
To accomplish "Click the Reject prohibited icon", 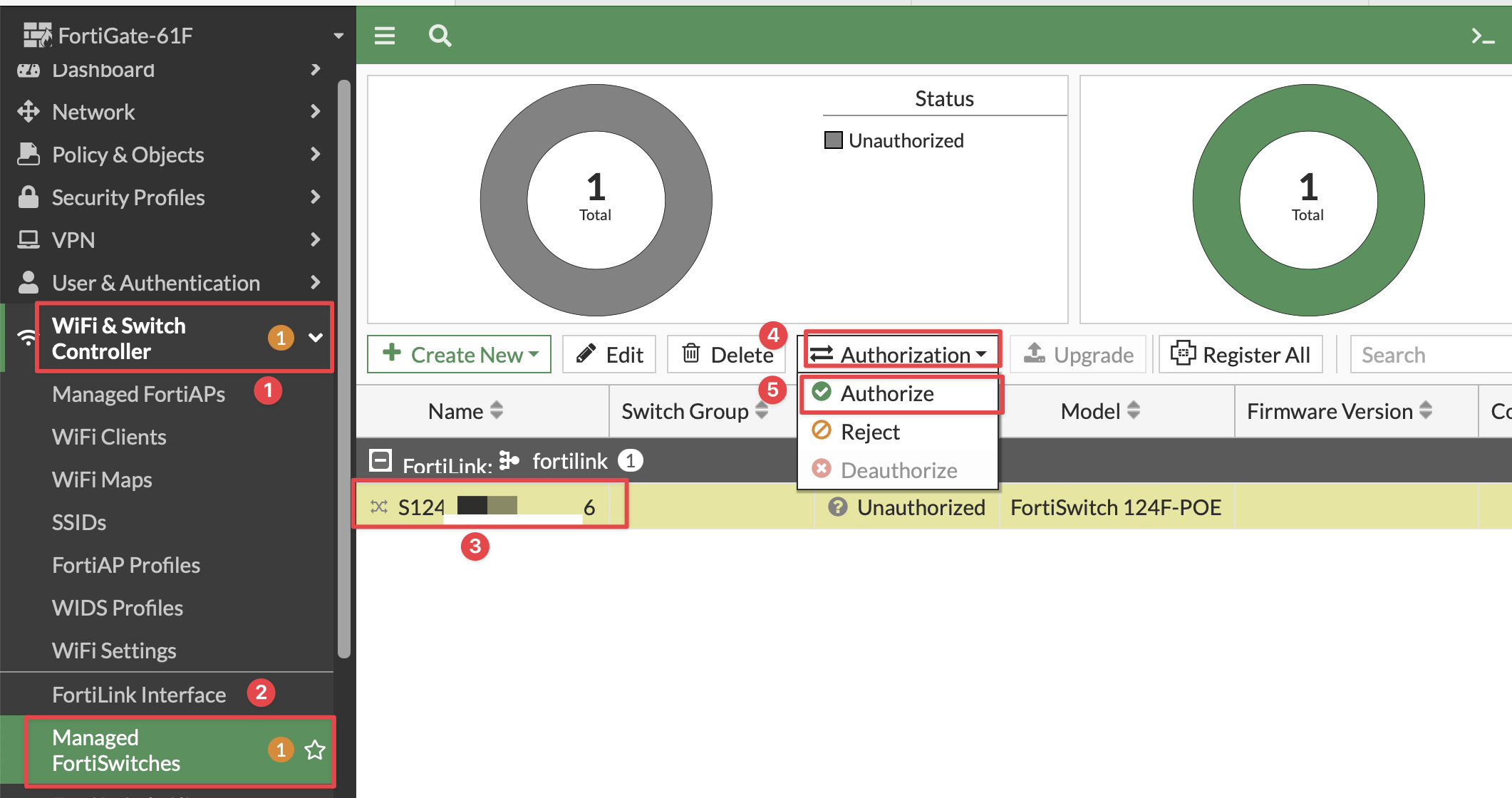I will click(822, 430).
